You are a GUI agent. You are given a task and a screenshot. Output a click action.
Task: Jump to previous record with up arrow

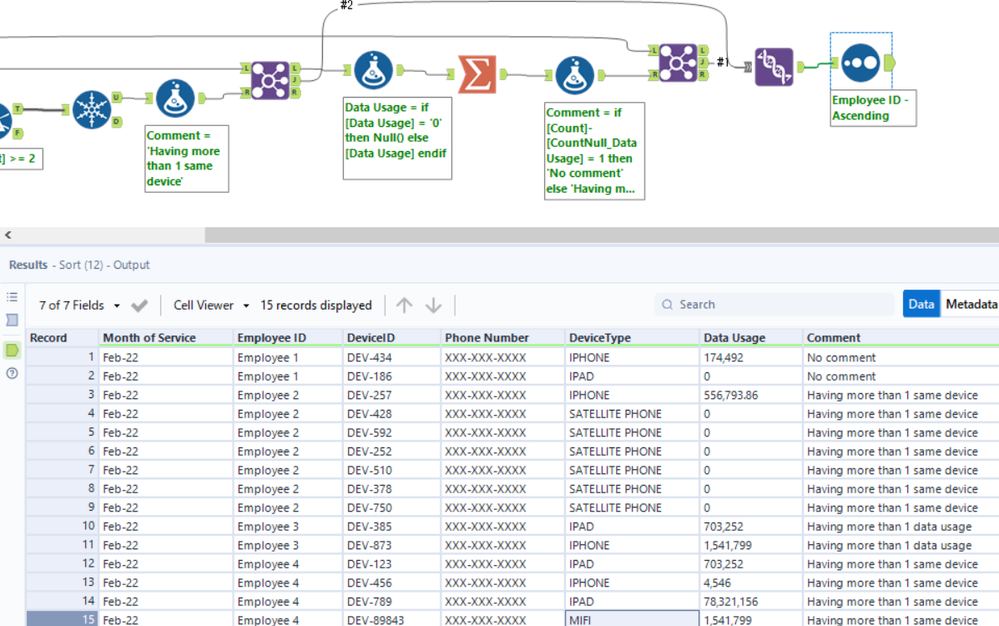click(x=404, y=305)
